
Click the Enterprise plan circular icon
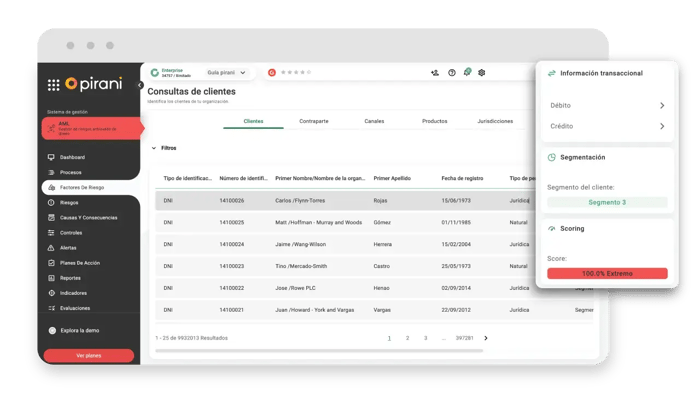click(x=154, y=72)
